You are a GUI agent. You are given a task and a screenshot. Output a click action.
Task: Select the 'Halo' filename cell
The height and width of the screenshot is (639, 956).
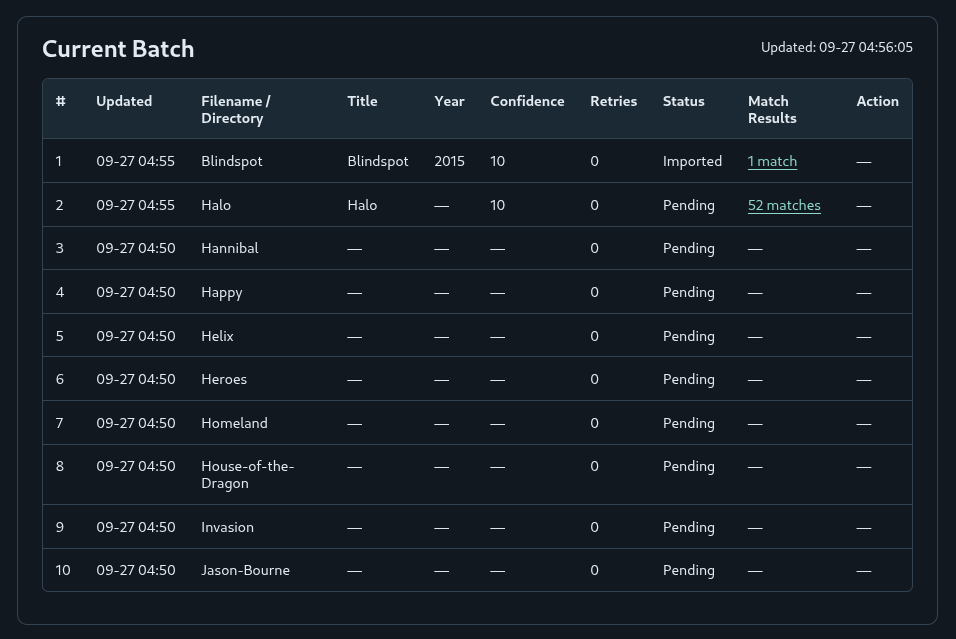point(216,205)
